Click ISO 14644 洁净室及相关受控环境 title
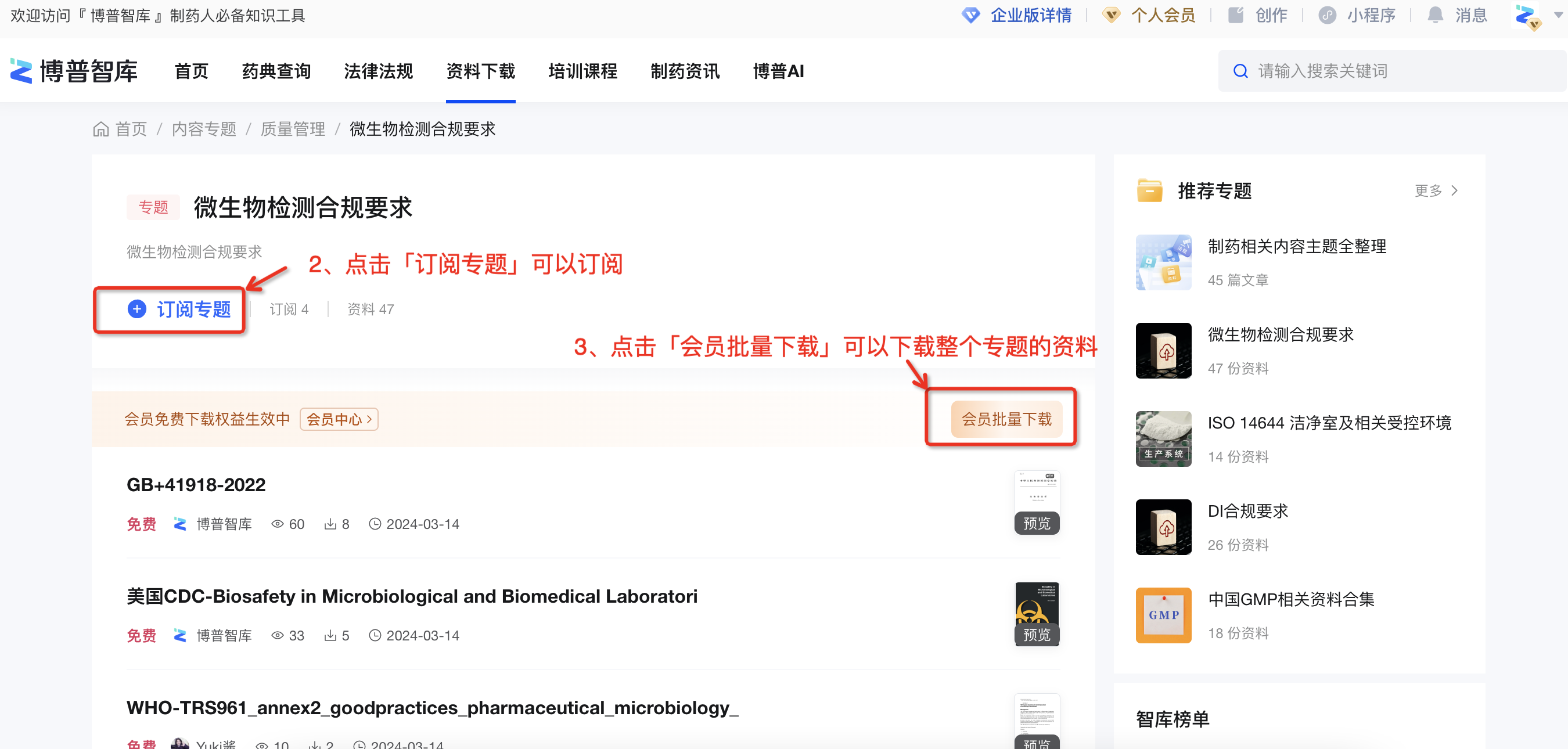This screenshot has height=749, width=1568. click(1329, 423)
